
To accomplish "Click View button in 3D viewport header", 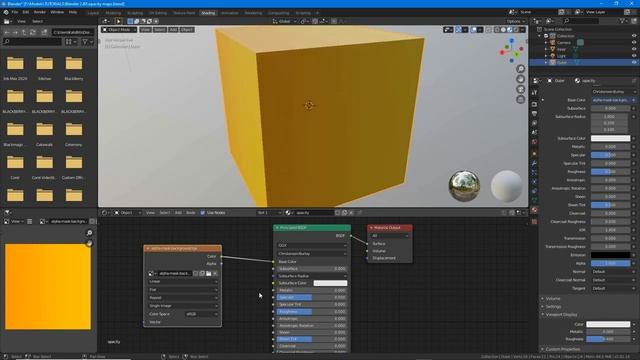I will pos(145,30).
